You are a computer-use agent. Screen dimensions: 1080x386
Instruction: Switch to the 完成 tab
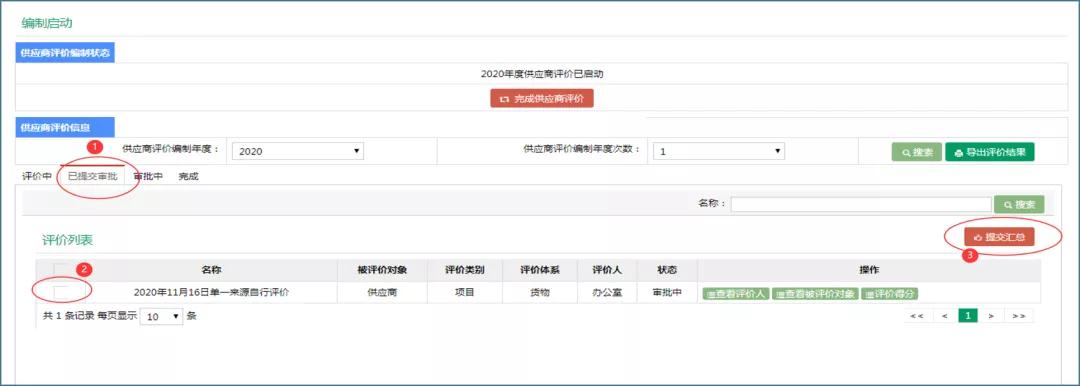click(x=188, y=176)
